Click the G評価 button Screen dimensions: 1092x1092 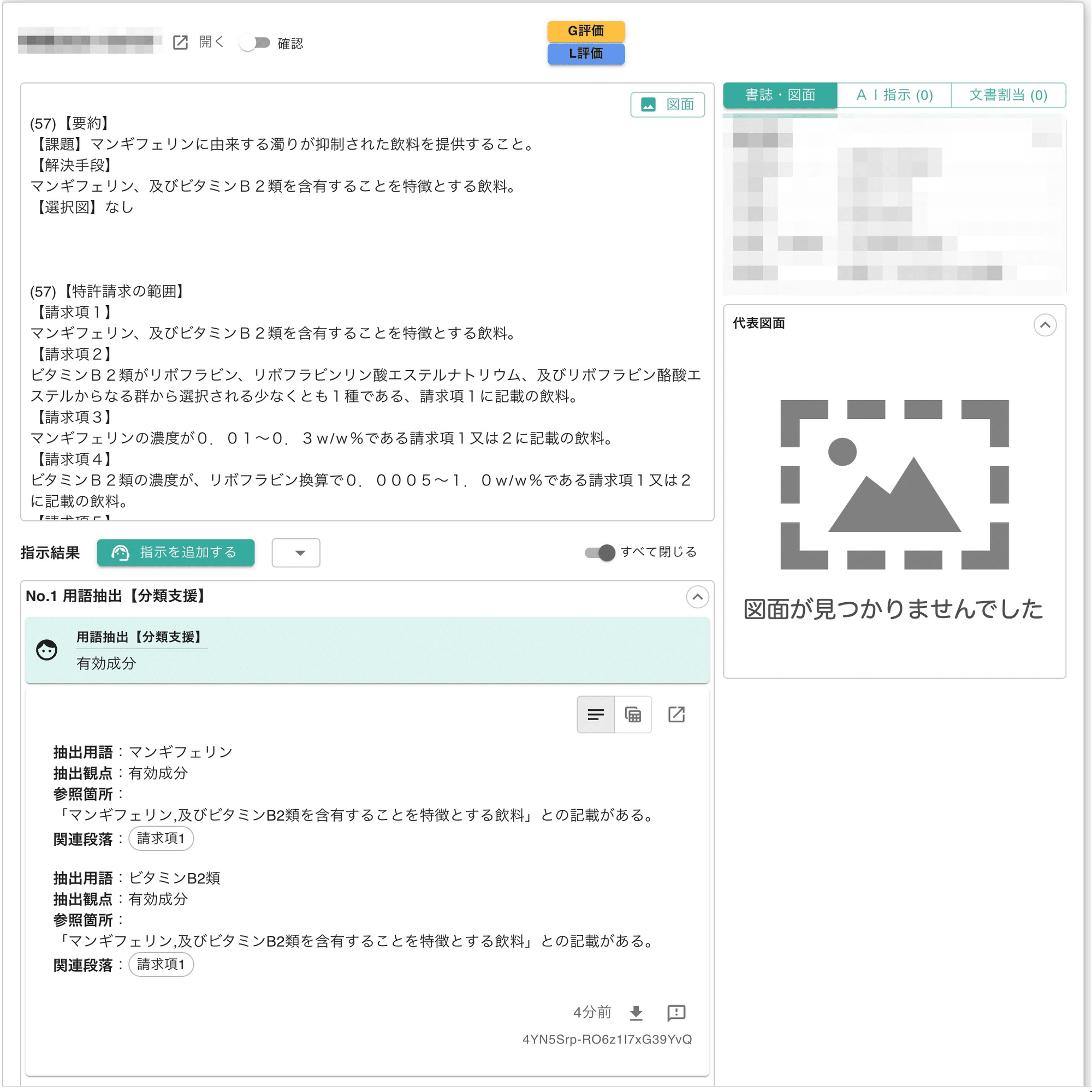[585, 31]
